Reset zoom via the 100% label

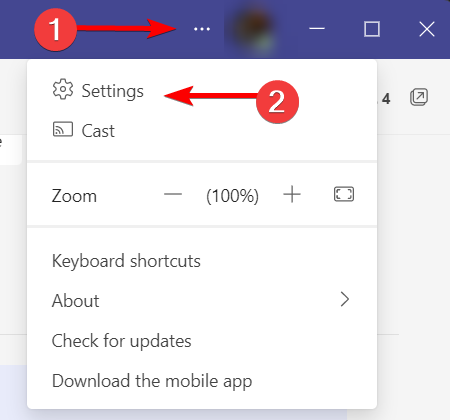(x=232, y=196)
